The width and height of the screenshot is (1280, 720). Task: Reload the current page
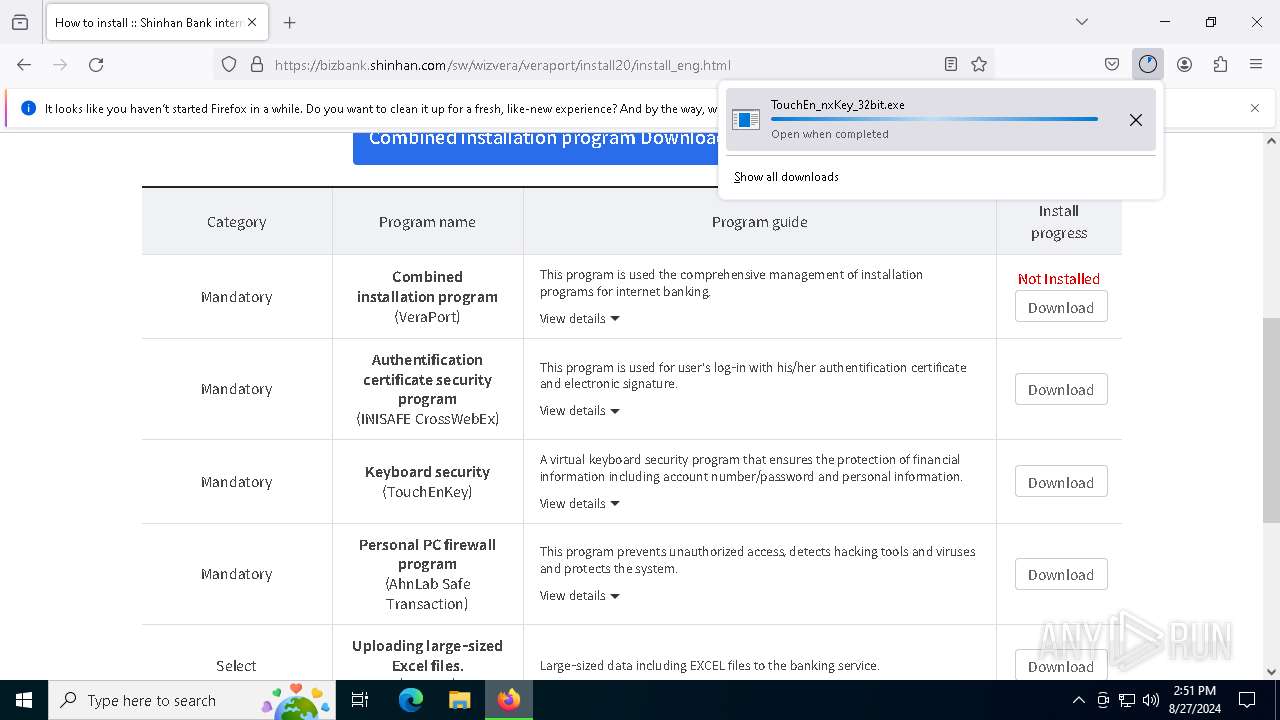click(x=96, y=64)
